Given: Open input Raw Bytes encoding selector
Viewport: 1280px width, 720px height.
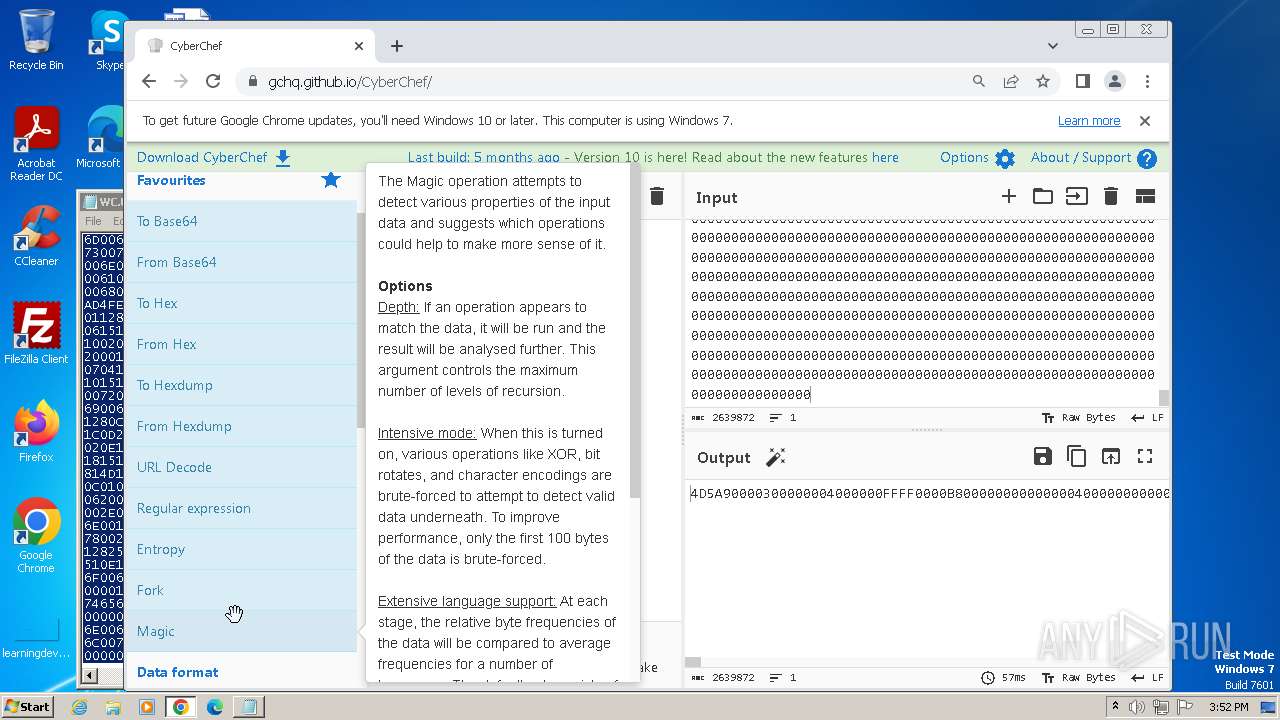Looking at the screenshot, I should pyautogui.click(x=1078, y=418).
